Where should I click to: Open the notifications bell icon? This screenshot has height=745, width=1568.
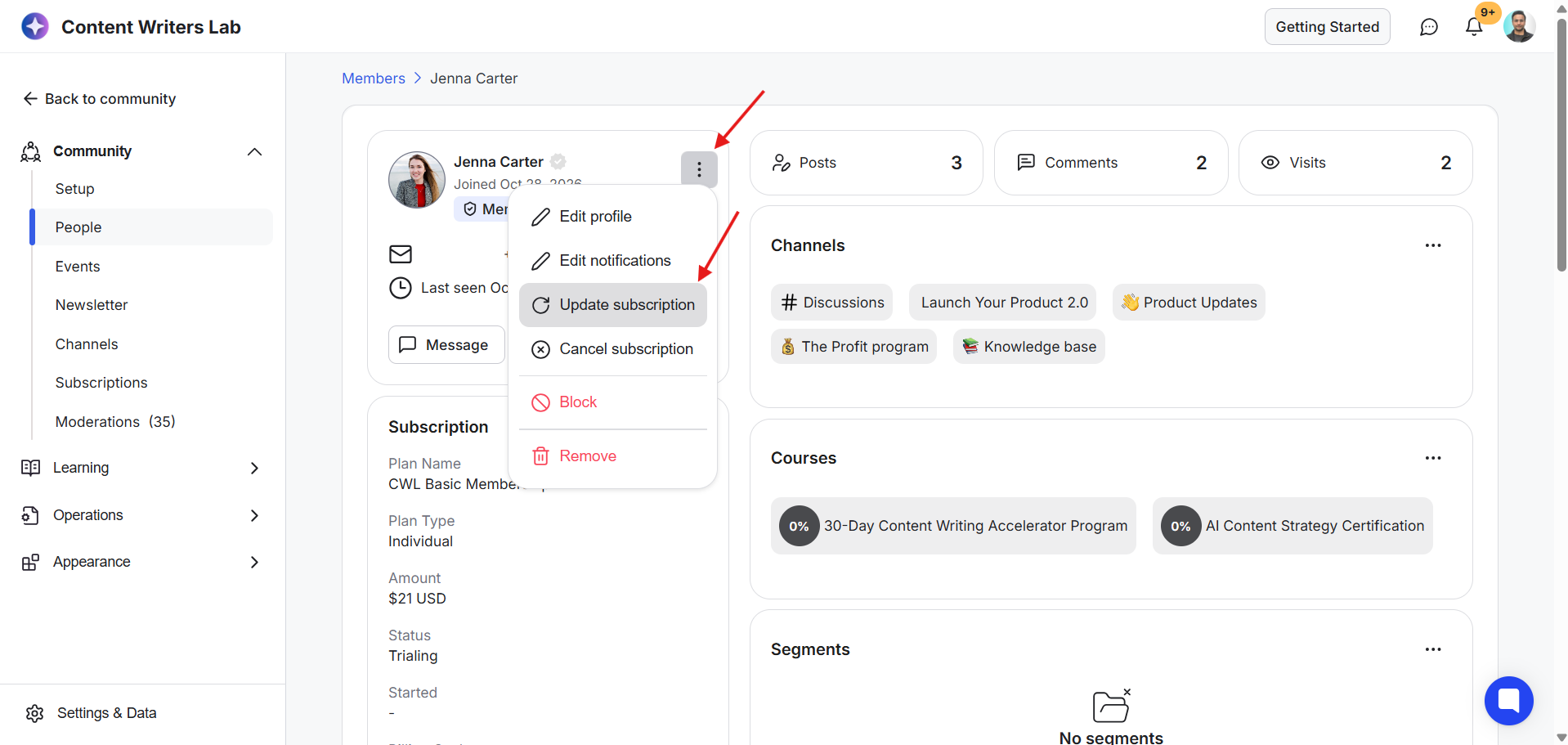pyautogui.click(x=1474, y=27)
